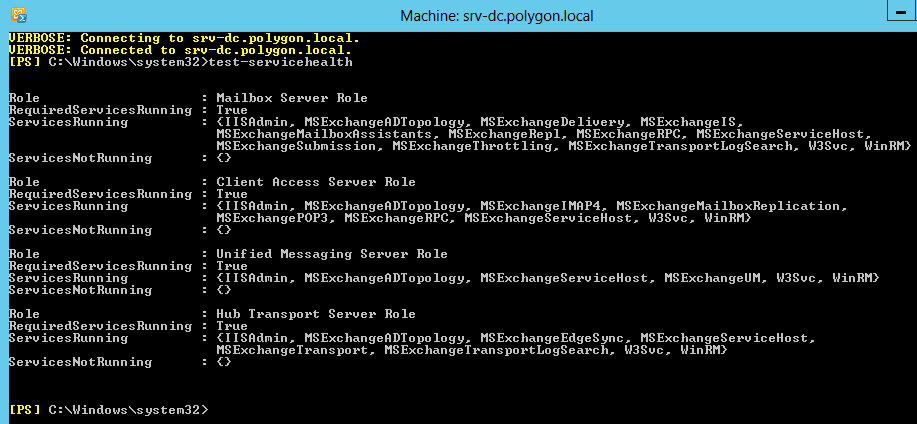
Task: Click ServicesRunning label of Client Access Role
Action: point(68,206)
